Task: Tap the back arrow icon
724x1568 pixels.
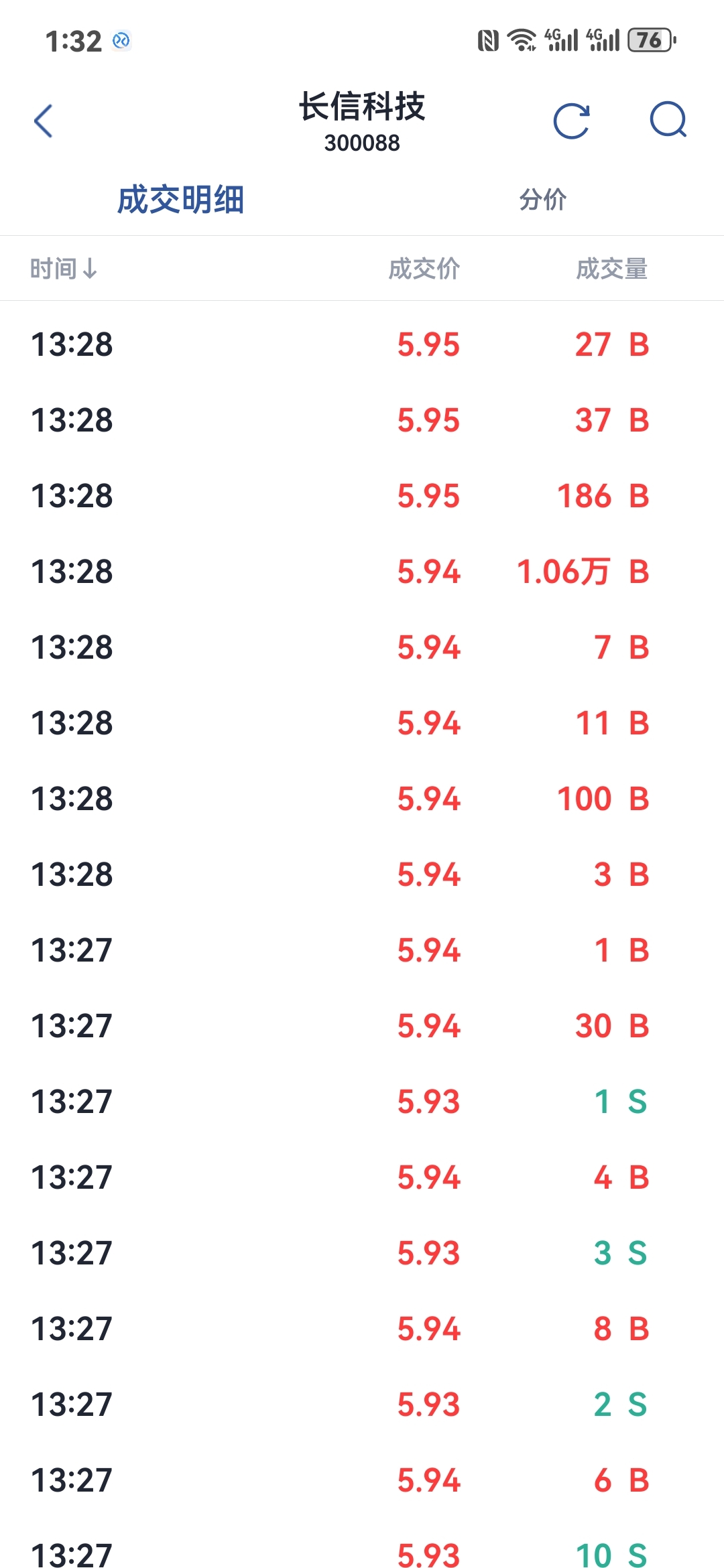Action: point(44,121)
